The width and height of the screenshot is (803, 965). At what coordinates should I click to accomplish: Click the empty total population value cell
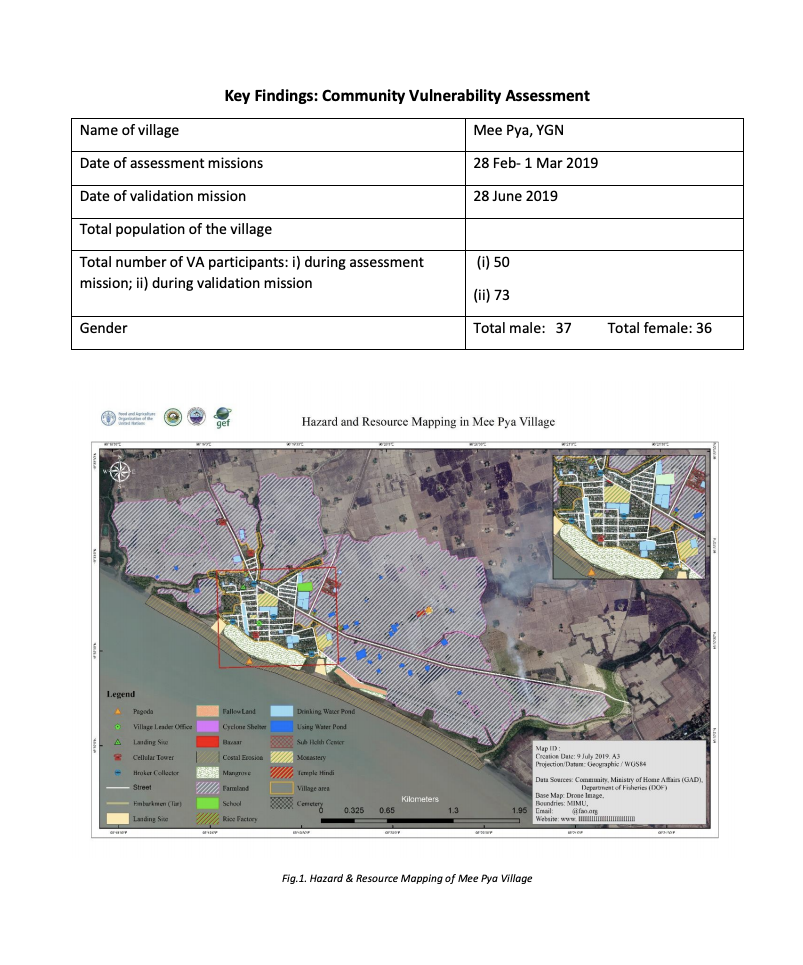click(x=604, y=234)
